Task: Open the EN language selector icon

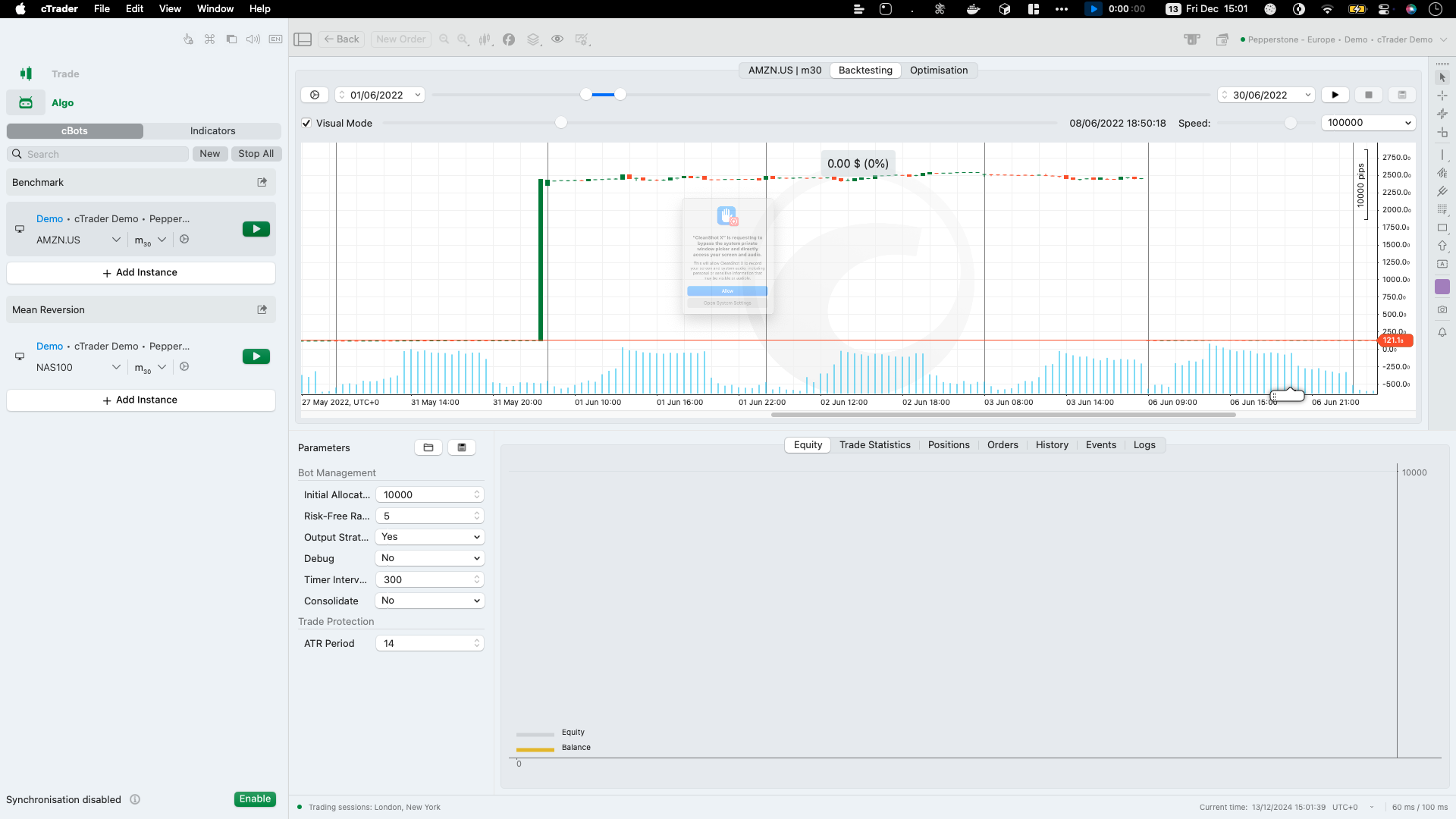Action: (275, 39)
